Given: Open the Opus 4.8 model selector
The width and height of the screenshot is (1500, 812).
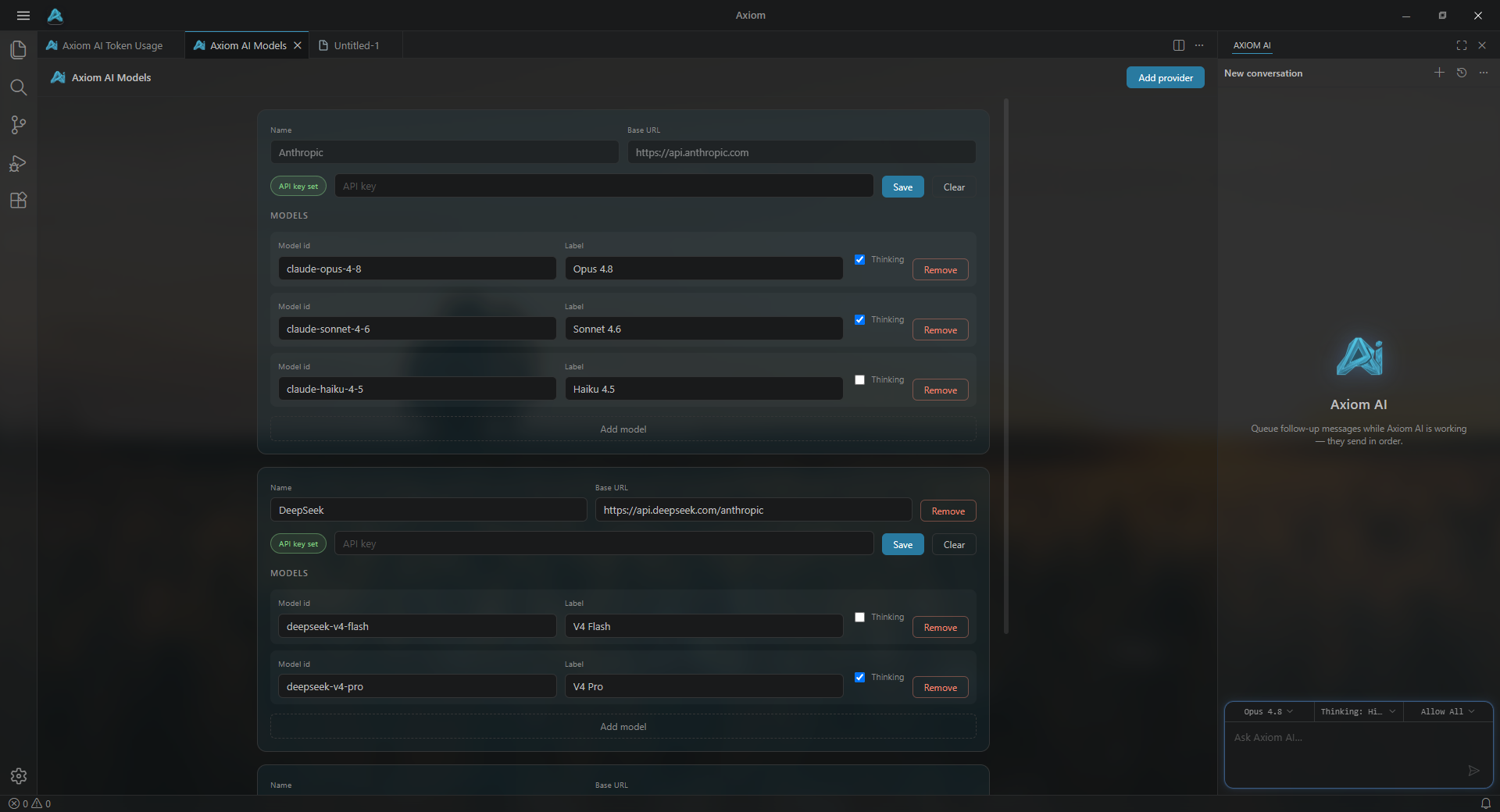Looking at the screenshot, I should (x=1269, y=711).
